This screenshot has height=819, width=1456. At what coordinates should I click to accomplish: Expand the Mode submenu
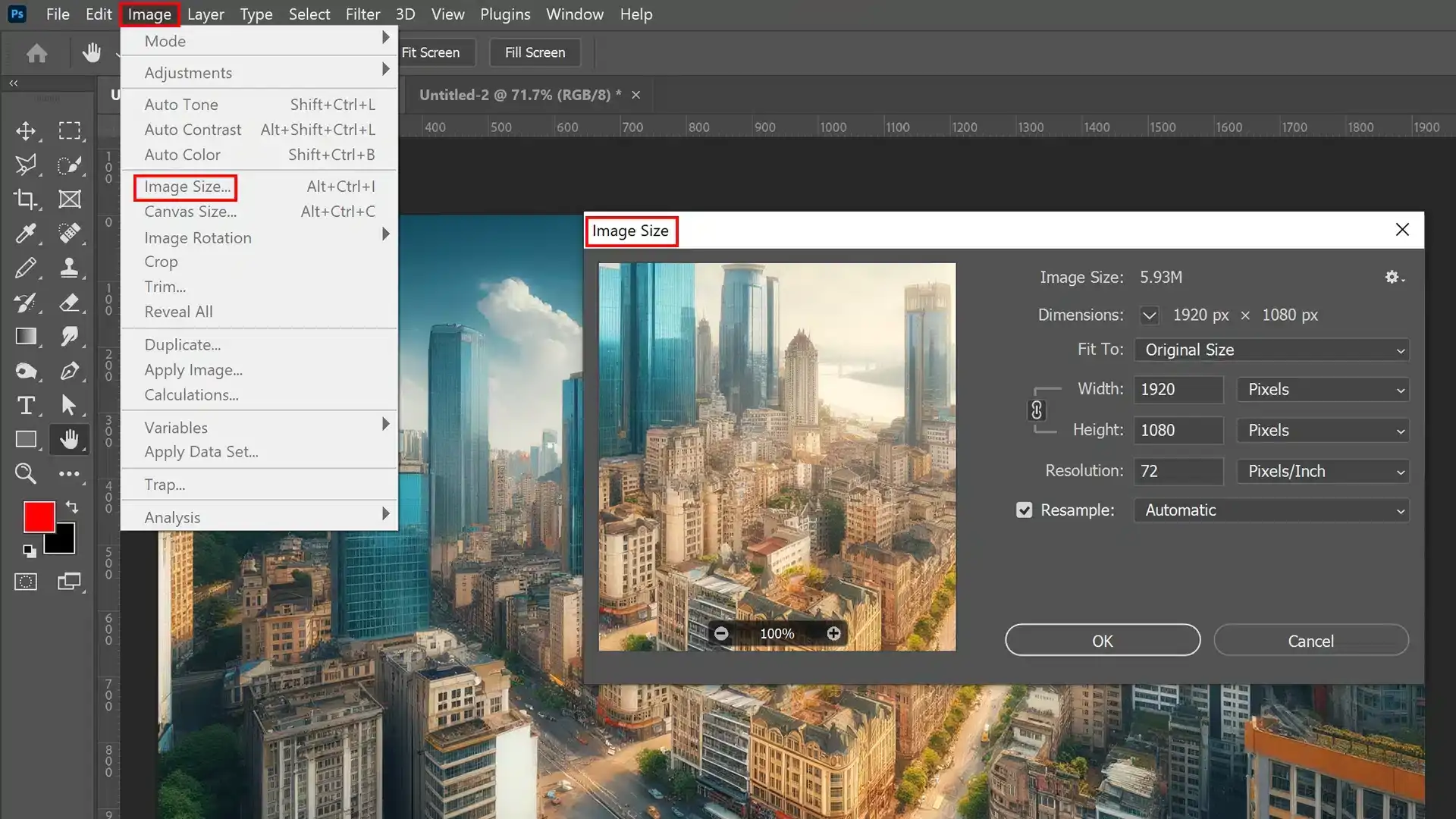point(259,41)
